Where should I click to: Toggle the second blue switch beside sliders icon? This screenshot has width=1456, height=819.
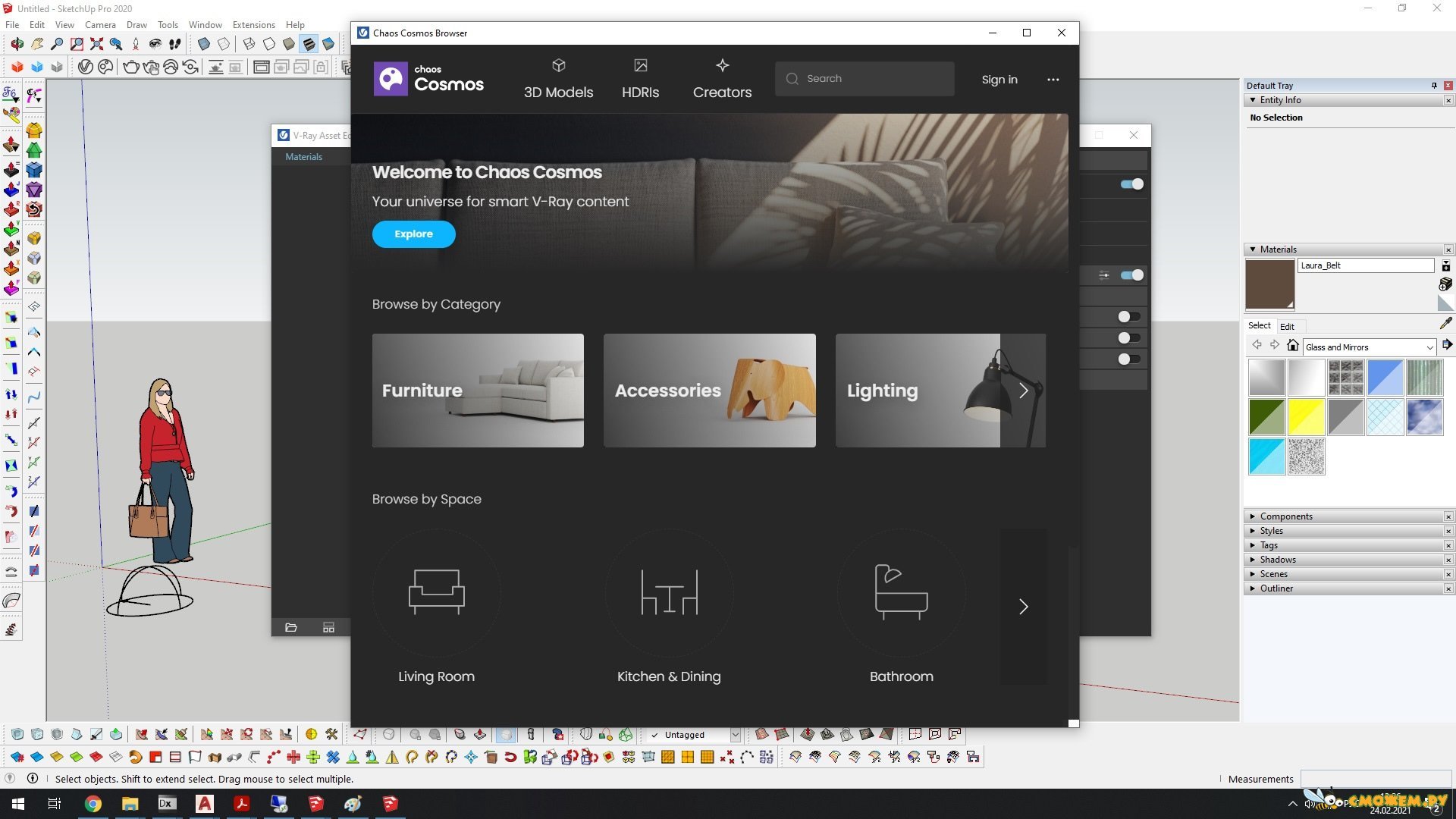tap(1131, 275)
